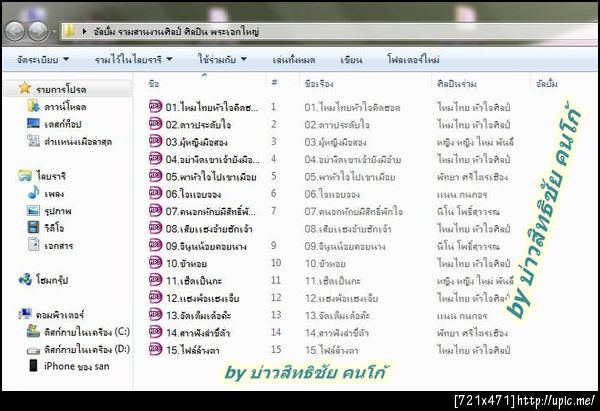Open เดสก์ท็อป desktop in navigation pane

pos(63,124)
